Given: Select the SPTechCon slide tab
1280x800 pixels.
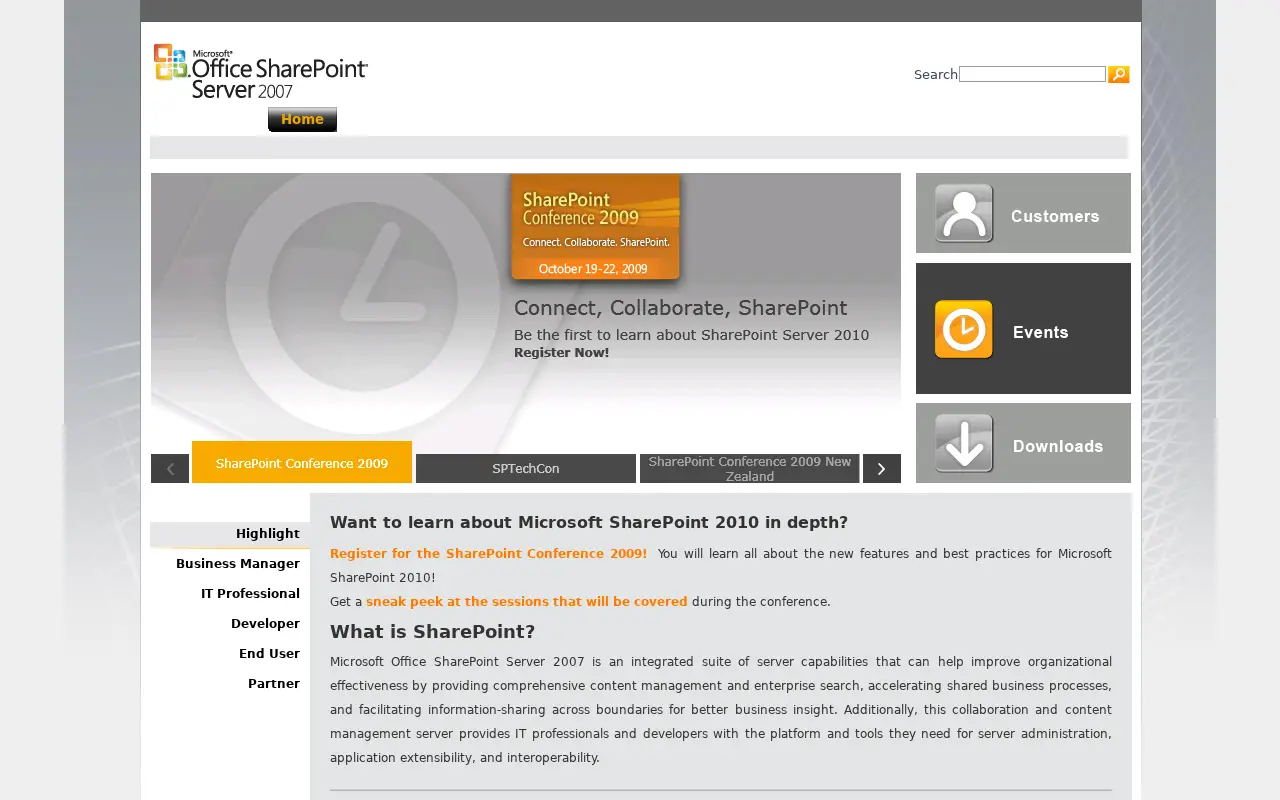Looking at the screenshot, I should click(526, 468).
